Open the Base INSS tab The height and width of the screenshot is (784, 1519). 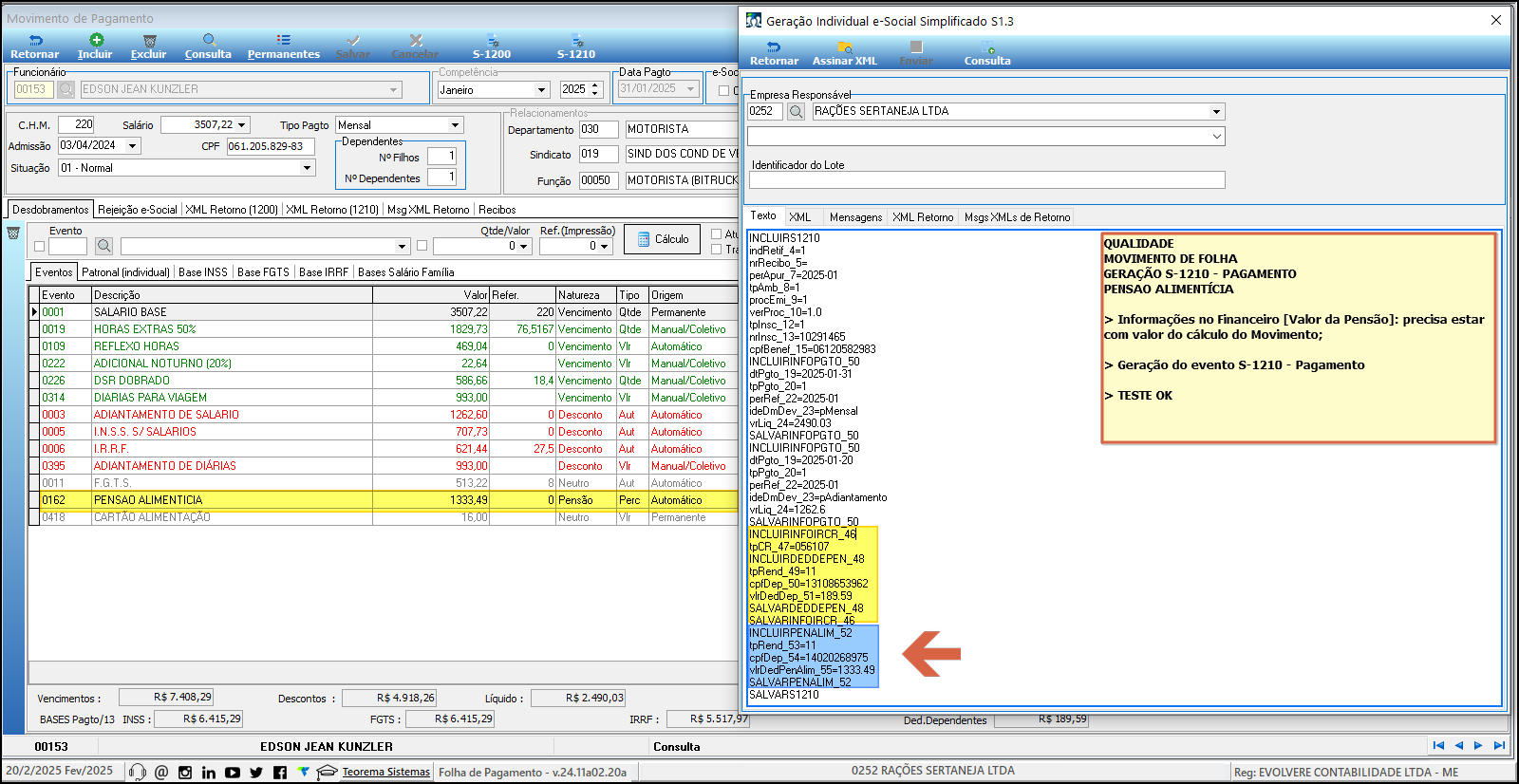pos(203,272)
